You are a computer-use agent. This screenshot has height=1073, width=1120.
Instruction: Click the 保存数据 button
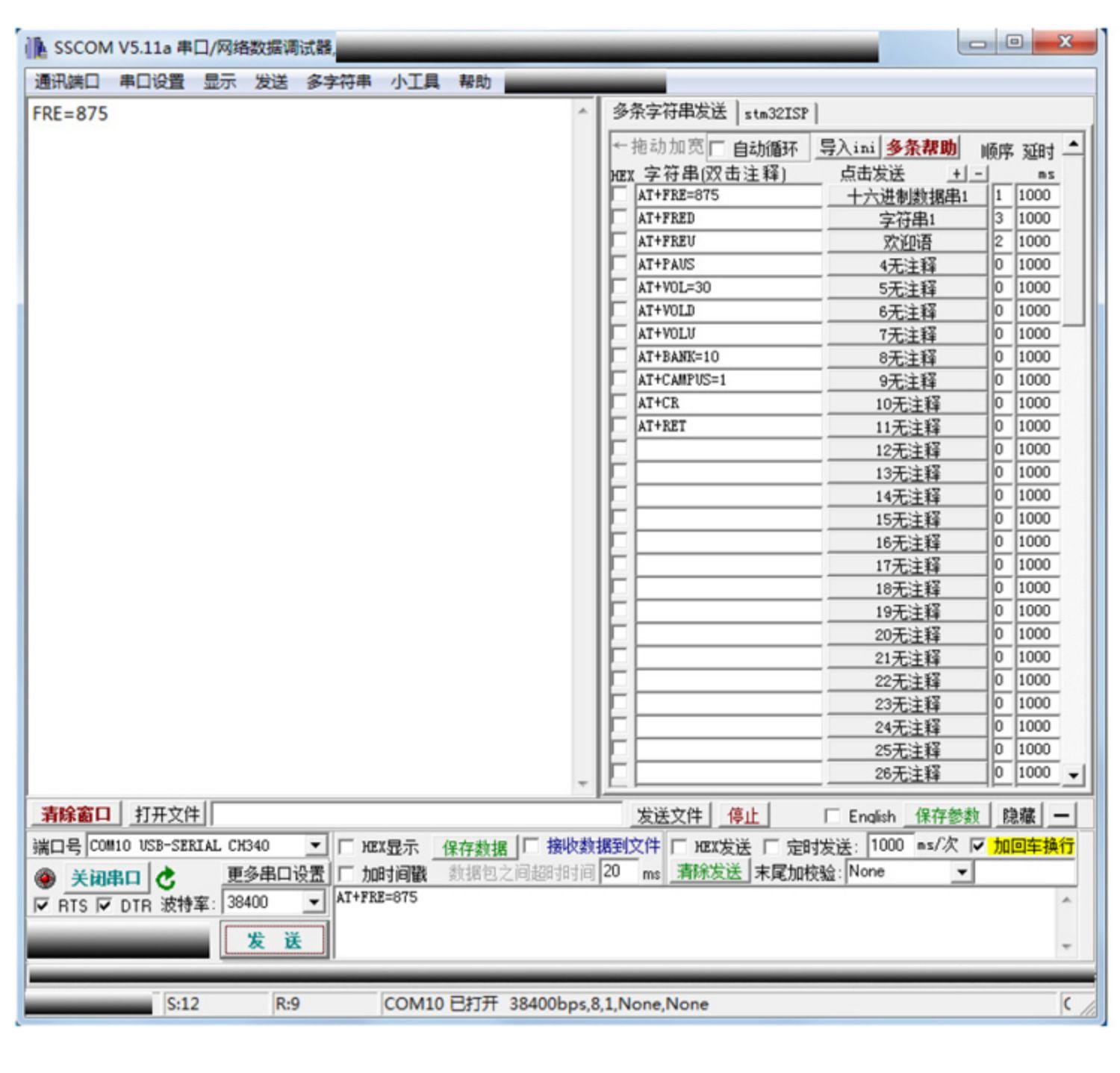tap(475, 847)
